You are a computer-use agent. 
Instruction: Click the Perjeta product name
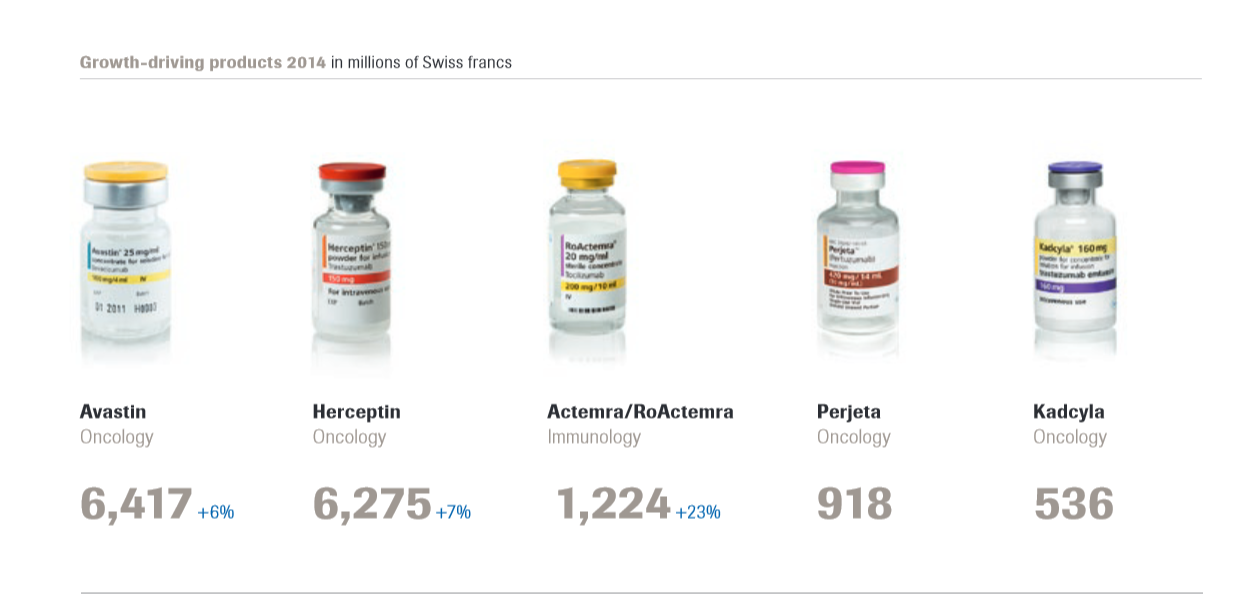[x=849, y=412]
